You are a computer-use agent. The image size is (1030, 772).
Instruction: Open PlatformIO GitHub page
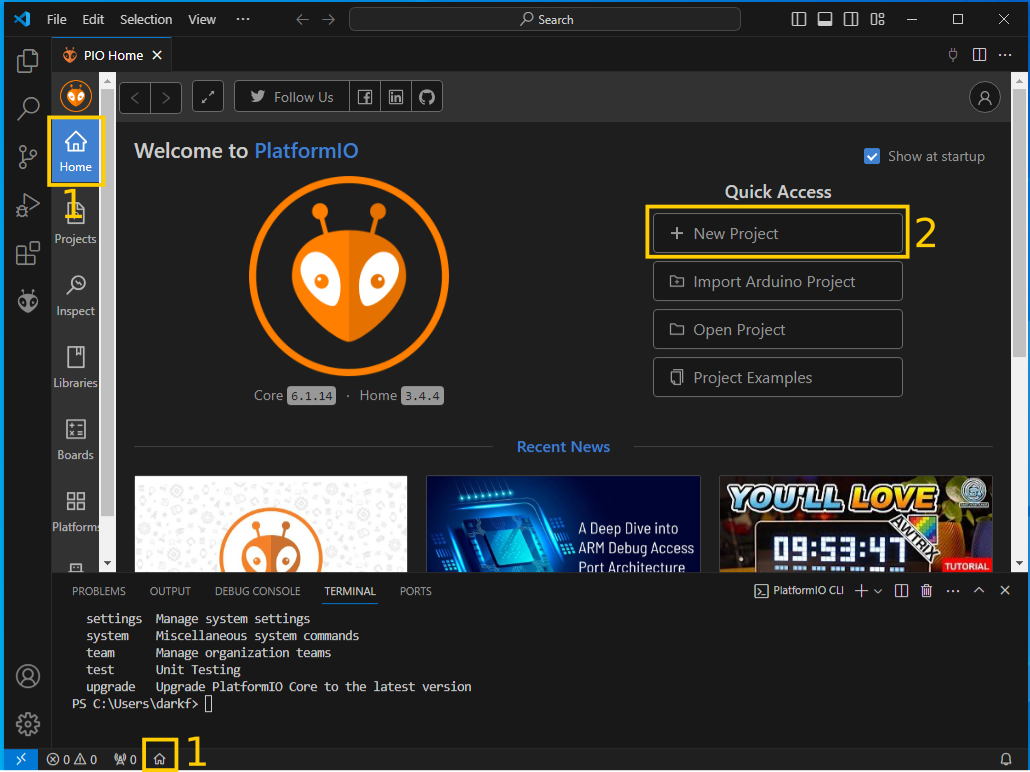[427, 97]
